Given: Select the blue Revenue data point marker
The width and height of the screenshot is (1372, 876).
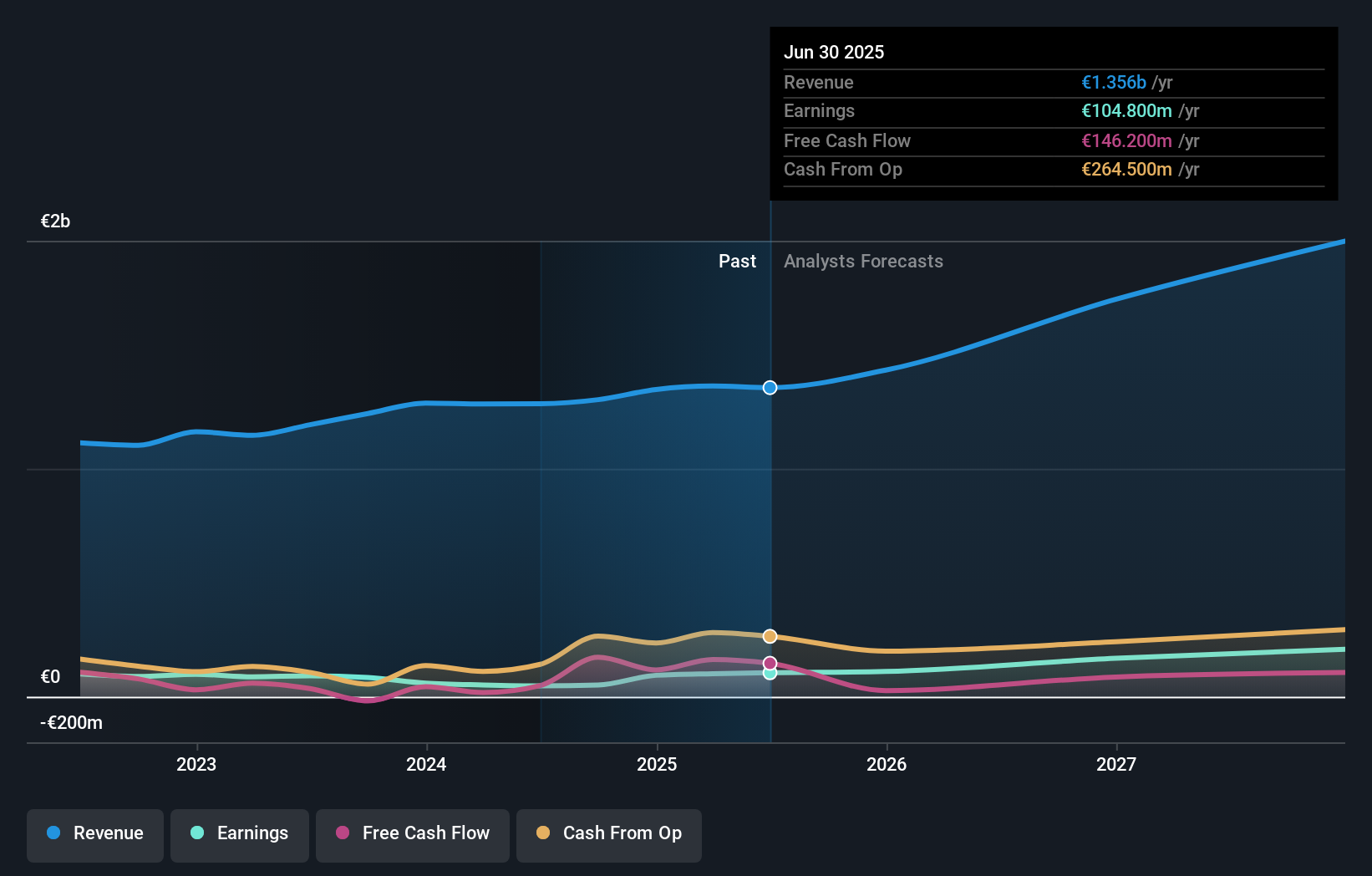Looking at the screenshot, I should [x=770, y=387].
